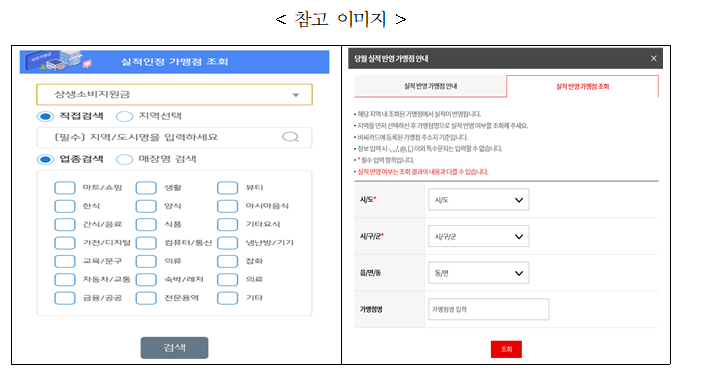Click the magnifier icon in the region search box
706x381 pixels.
(x=290, y=137)
